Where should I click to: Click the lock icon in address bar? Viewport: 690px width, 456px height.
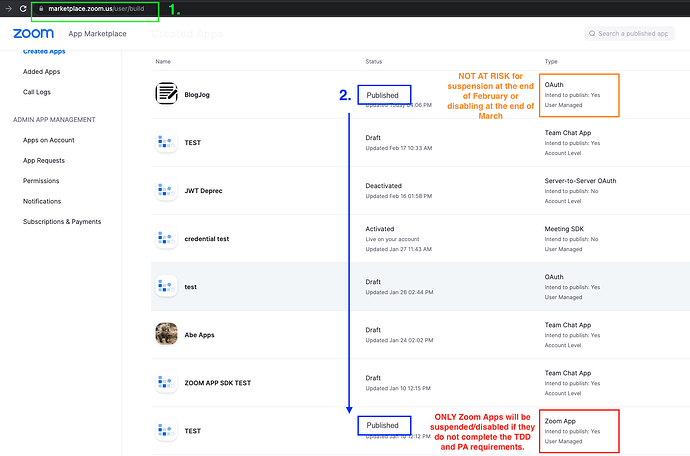click(x=41, y=8)
